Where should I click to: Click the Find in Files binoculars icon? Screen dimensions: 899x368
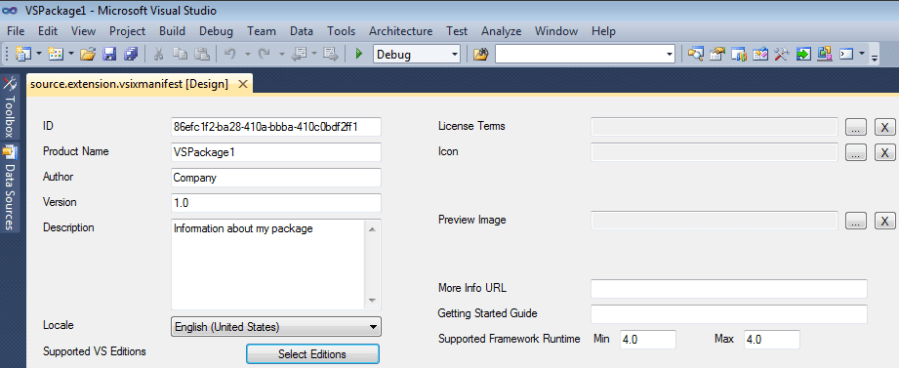480,54
